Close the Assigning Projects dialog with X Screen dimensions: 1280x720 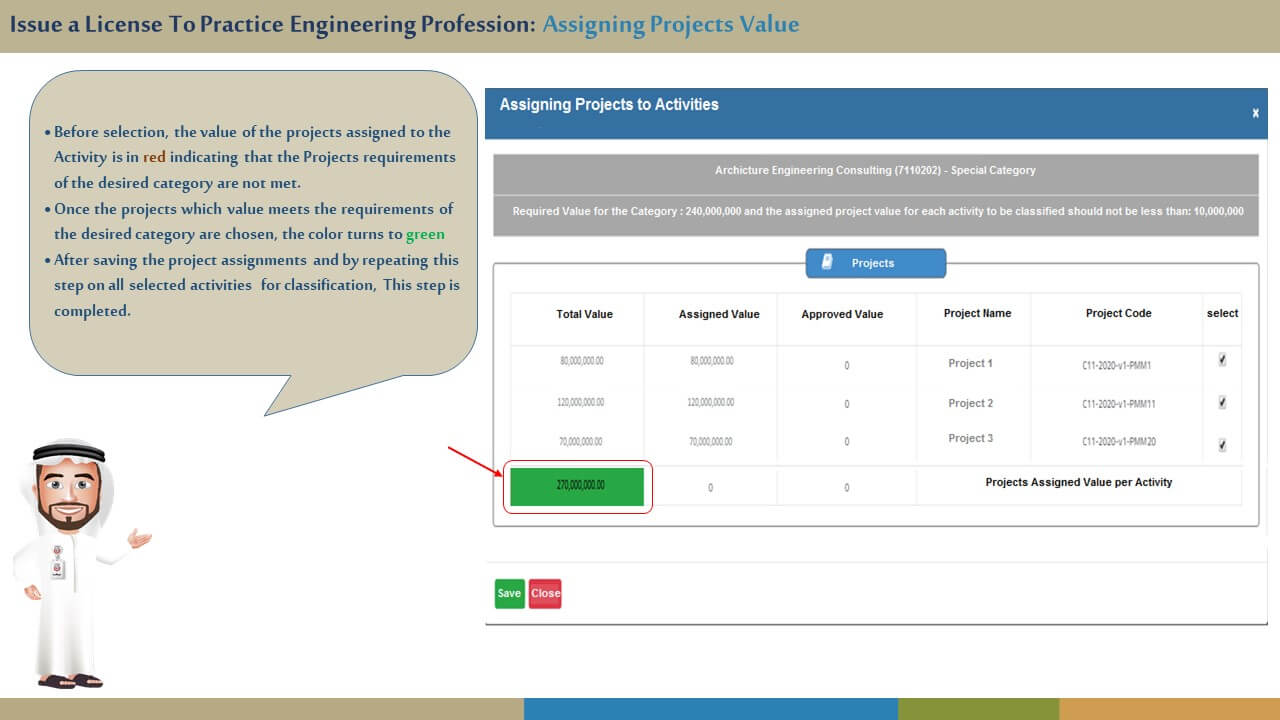[1255, 114]
